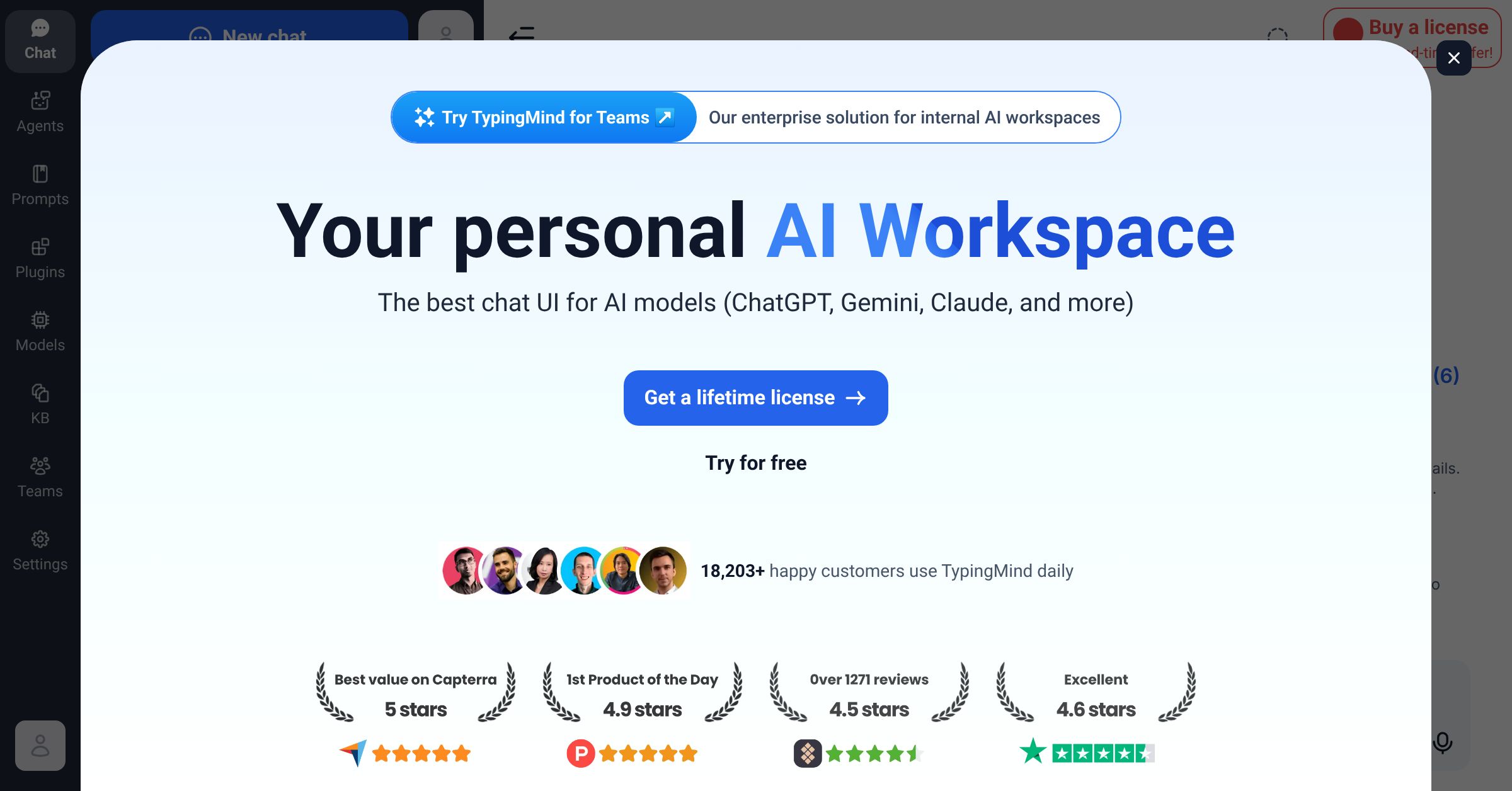Click Buy a license button

click(1412, 24)
